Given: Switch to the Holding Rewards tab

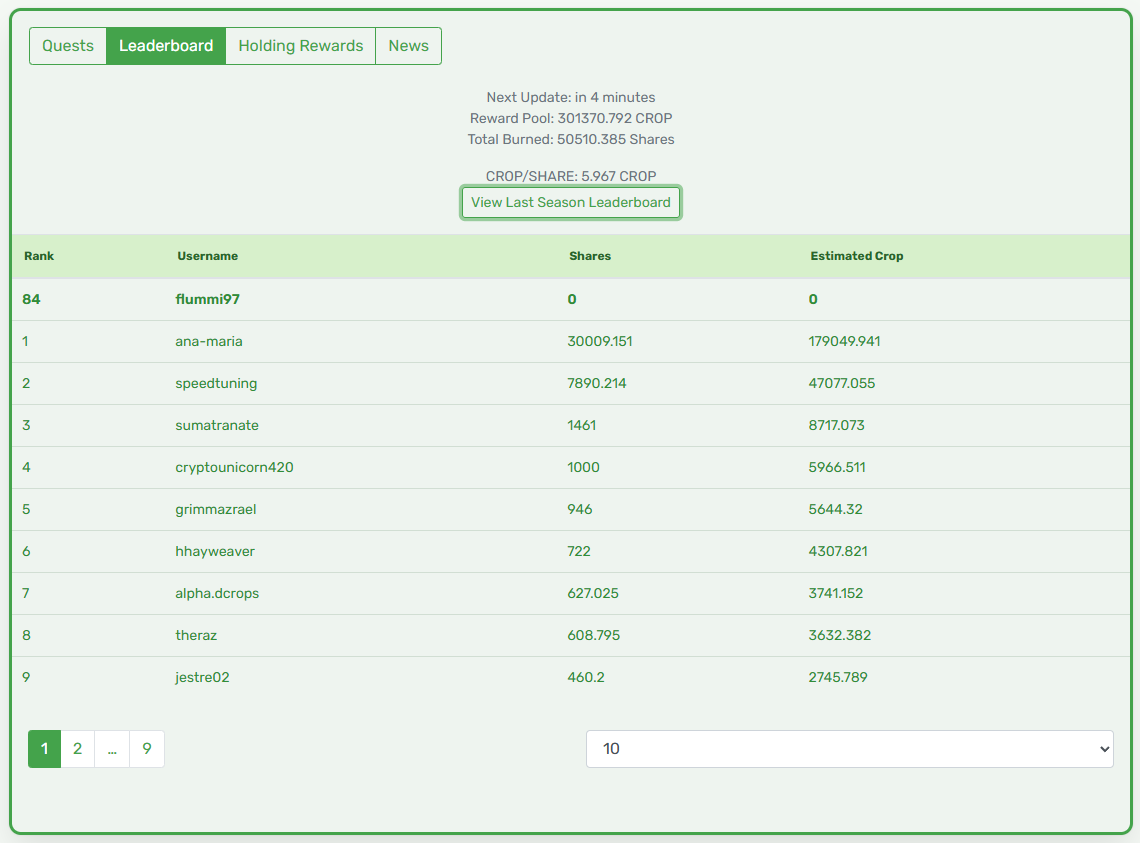Looking at the screenshot, I should (x=300, y=46).
